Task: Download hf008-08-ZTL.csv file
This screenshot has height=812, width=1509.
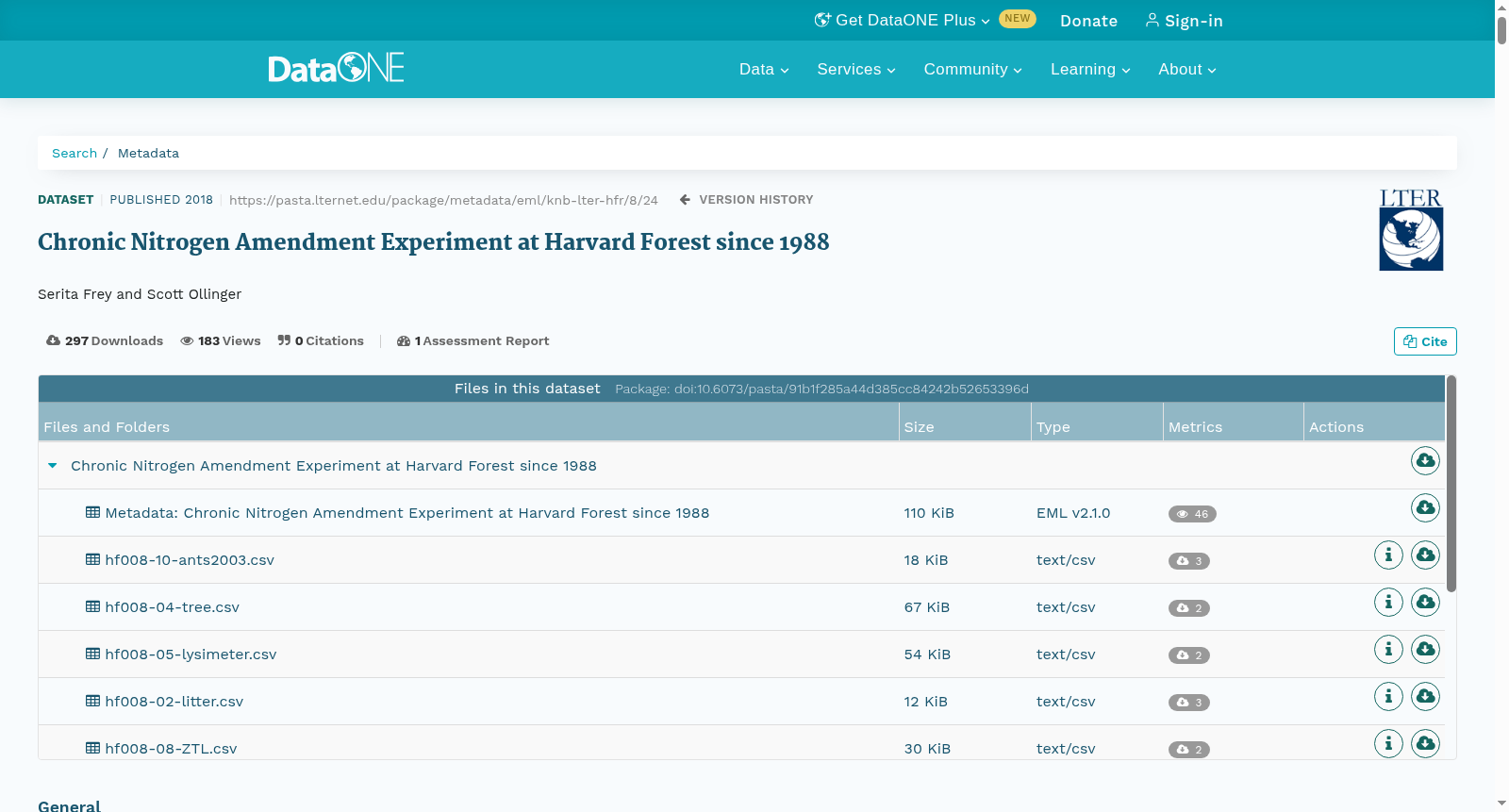Action: click(1425, 744)
